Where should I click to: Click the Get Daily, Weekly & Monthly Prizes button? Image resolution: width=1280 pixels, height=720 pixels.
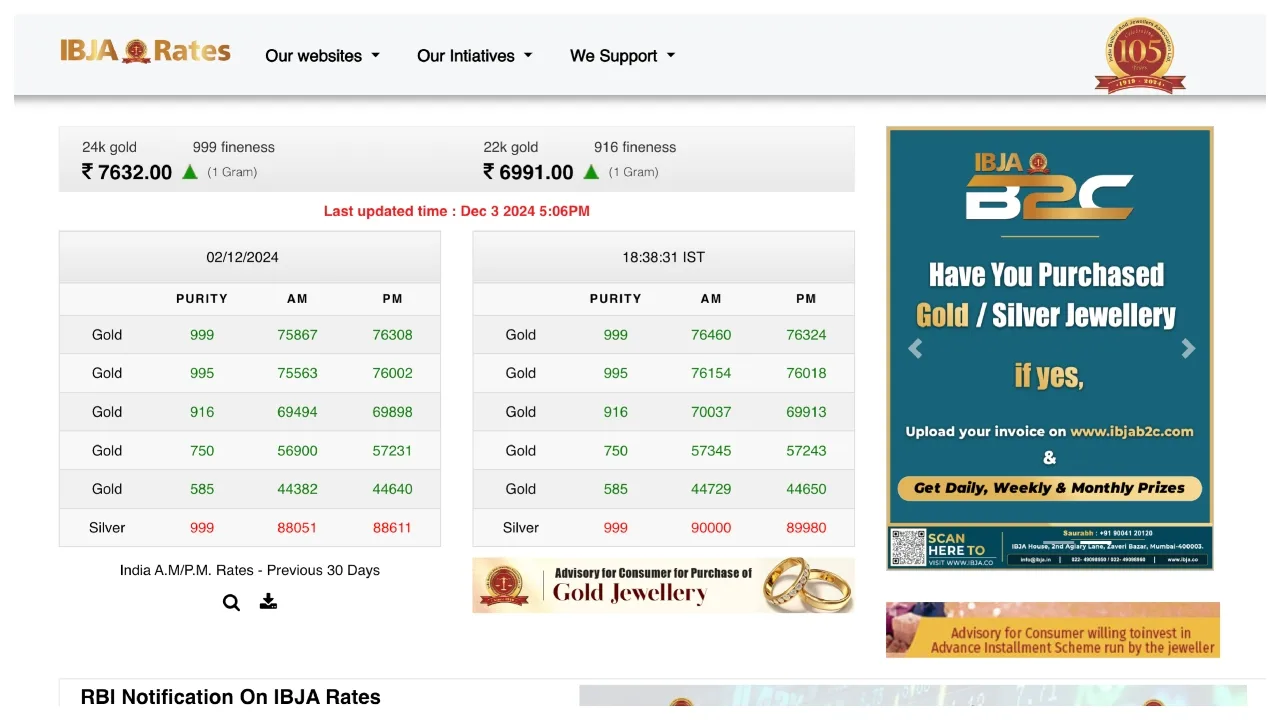[x=1049, y=488]
